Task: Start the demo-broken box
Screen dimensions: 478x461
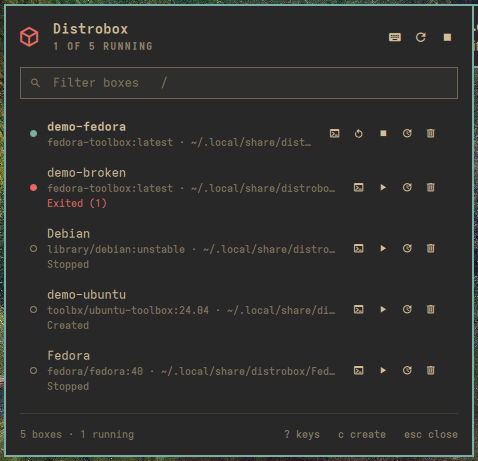Action: point(383,187)
